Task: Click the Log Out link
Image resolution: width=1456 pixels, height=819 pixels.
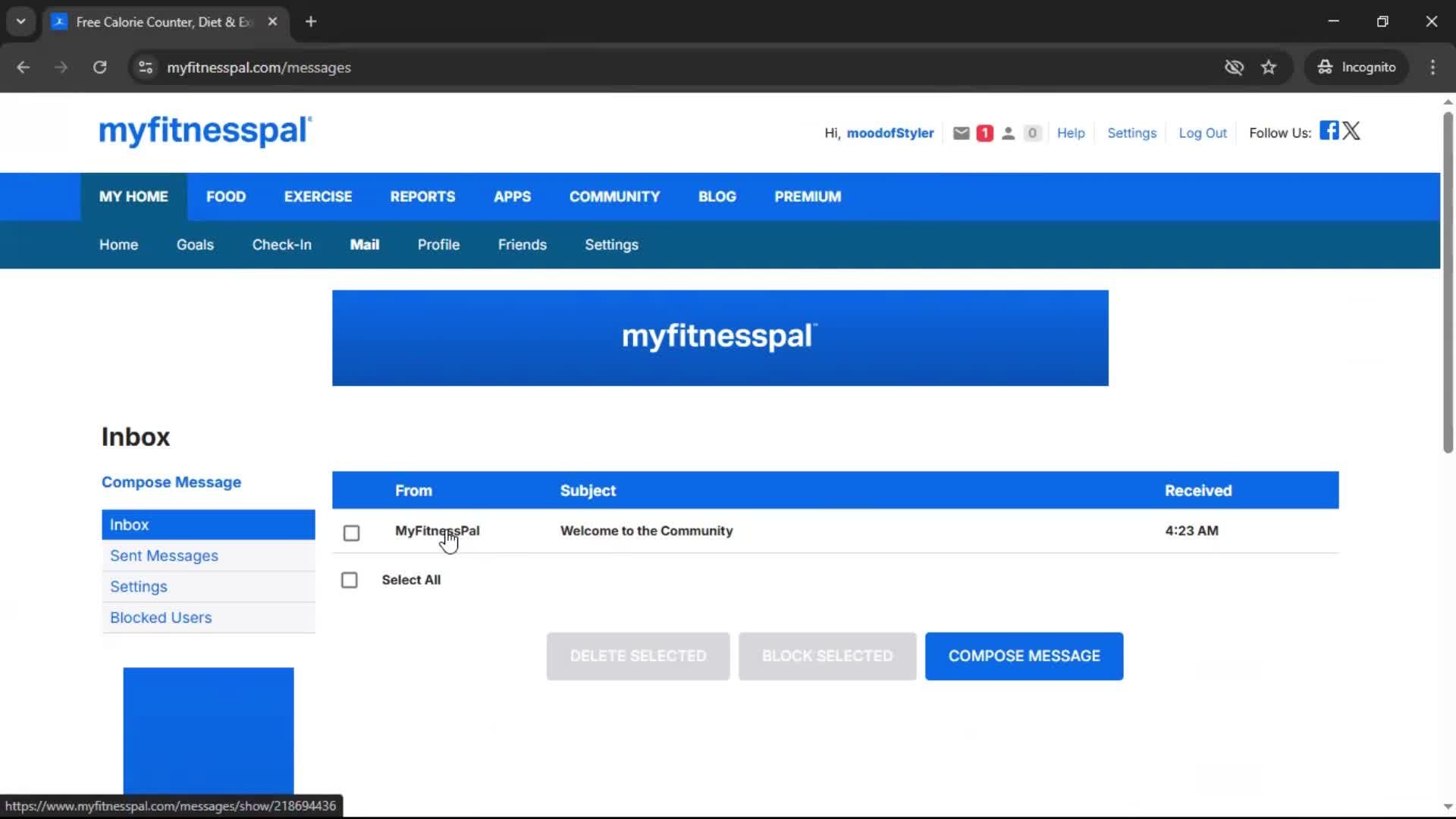Action: point(1202,133)
